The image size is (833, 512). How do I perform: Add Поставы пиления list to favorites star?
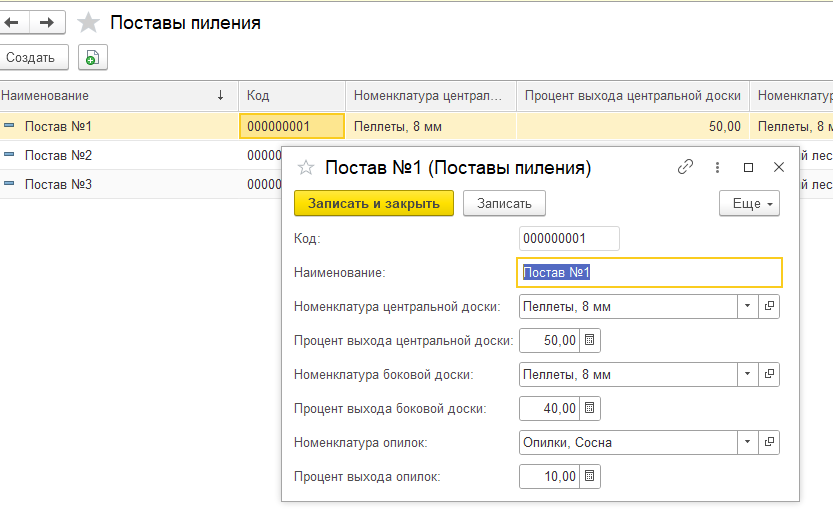click(89, 23)
